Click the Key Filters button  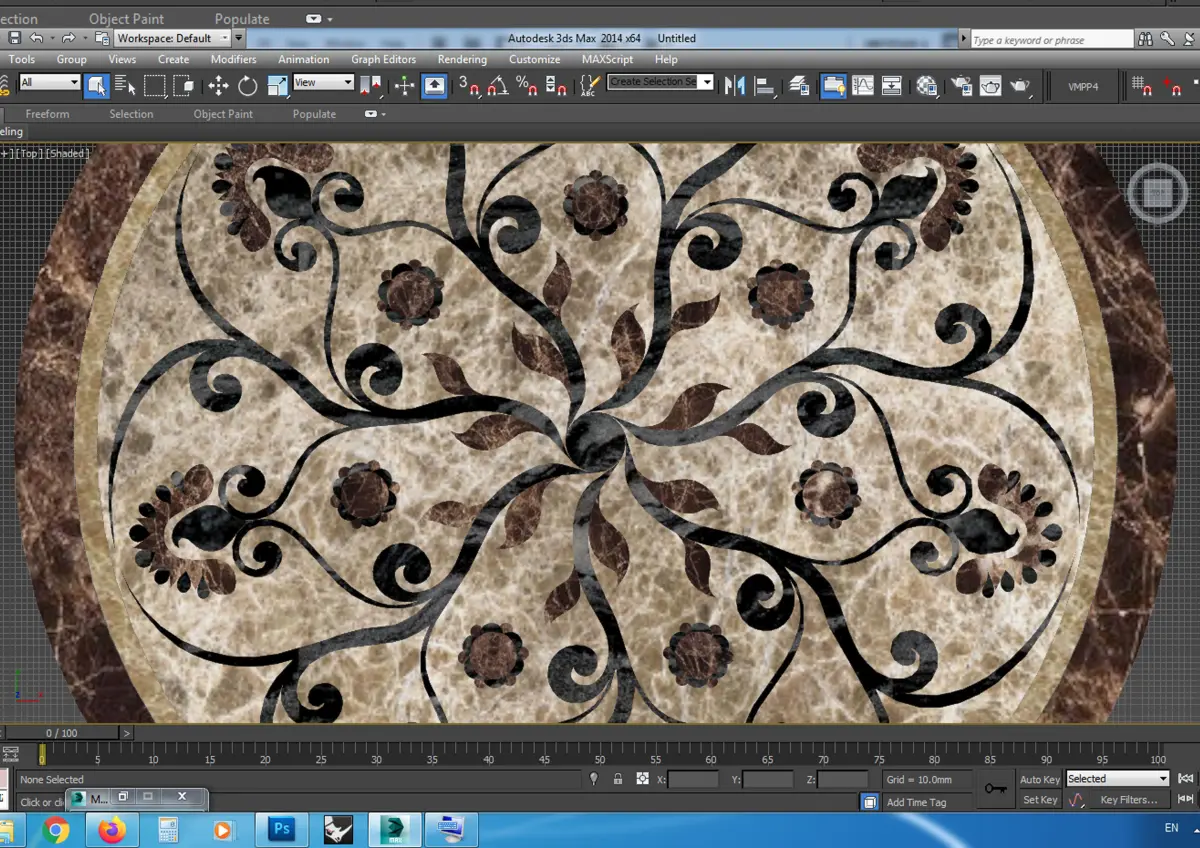pyautogui.click(x=1128, y=800)
